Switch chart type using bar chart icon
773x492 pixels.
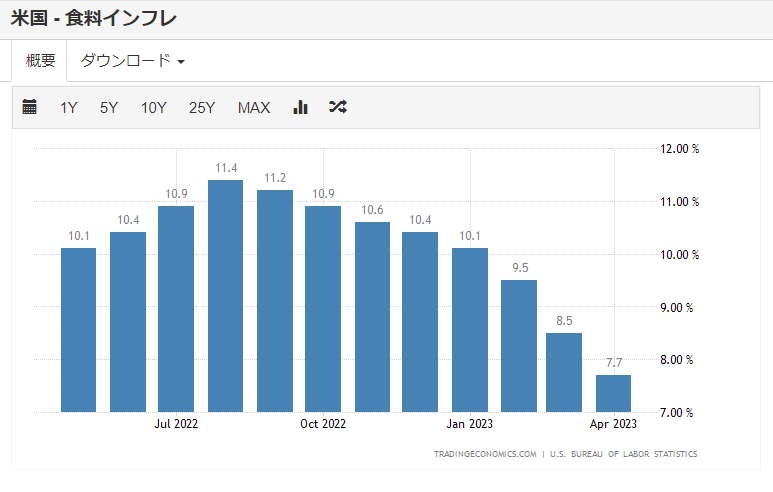coord(300,107)
